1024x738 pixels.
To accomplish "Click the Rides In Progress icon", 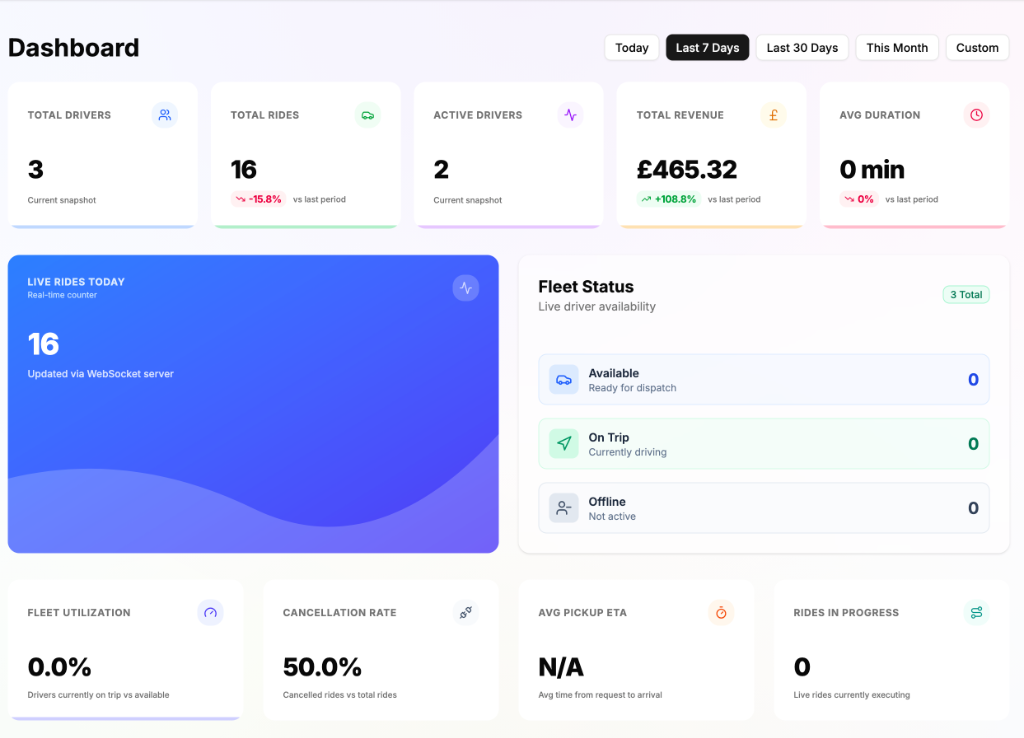I will 976,612.
